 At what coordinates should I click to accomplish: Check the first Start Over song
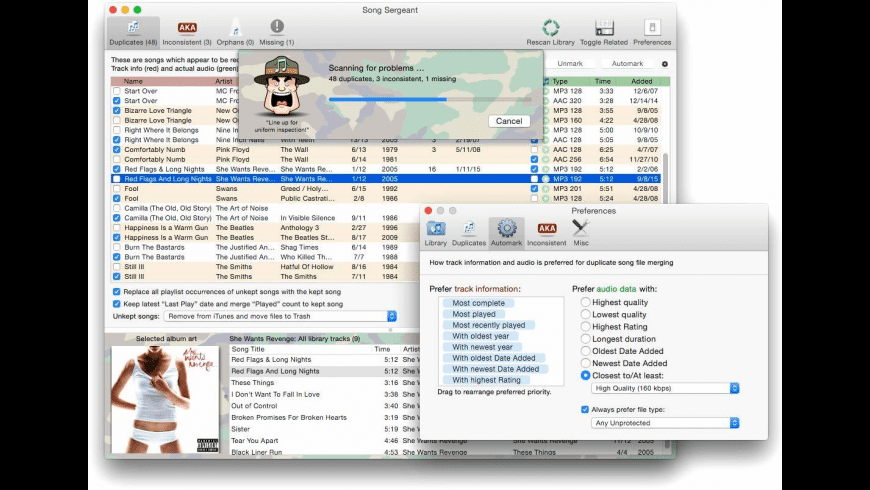coord(117,91)
